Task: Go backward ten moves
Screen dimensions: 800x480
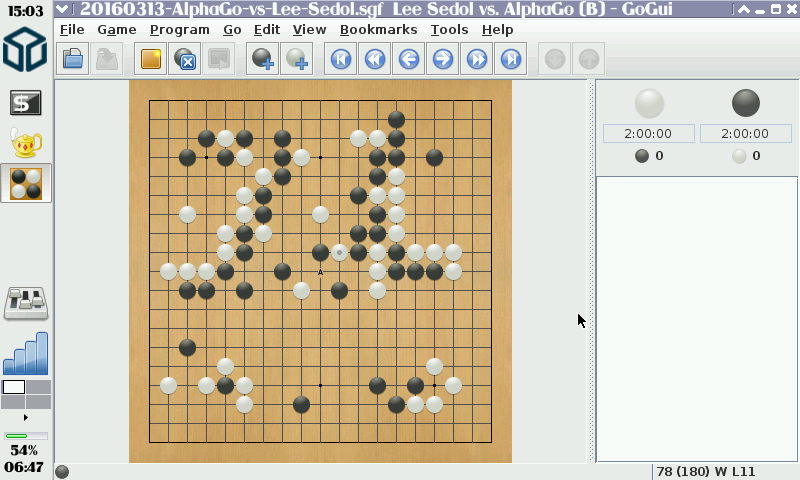Action: [374, 59]
